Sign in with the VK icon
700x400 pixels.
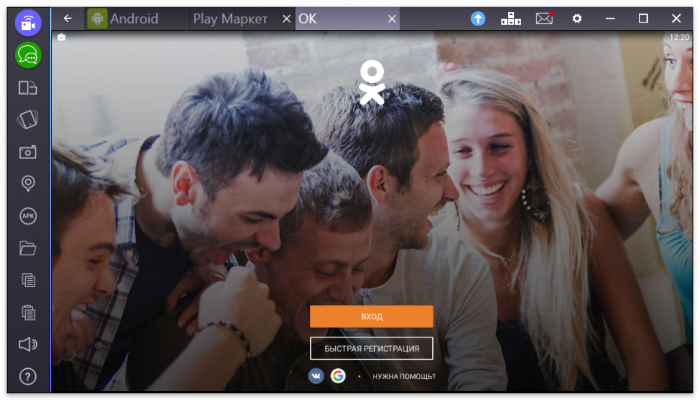click(316, 376)
